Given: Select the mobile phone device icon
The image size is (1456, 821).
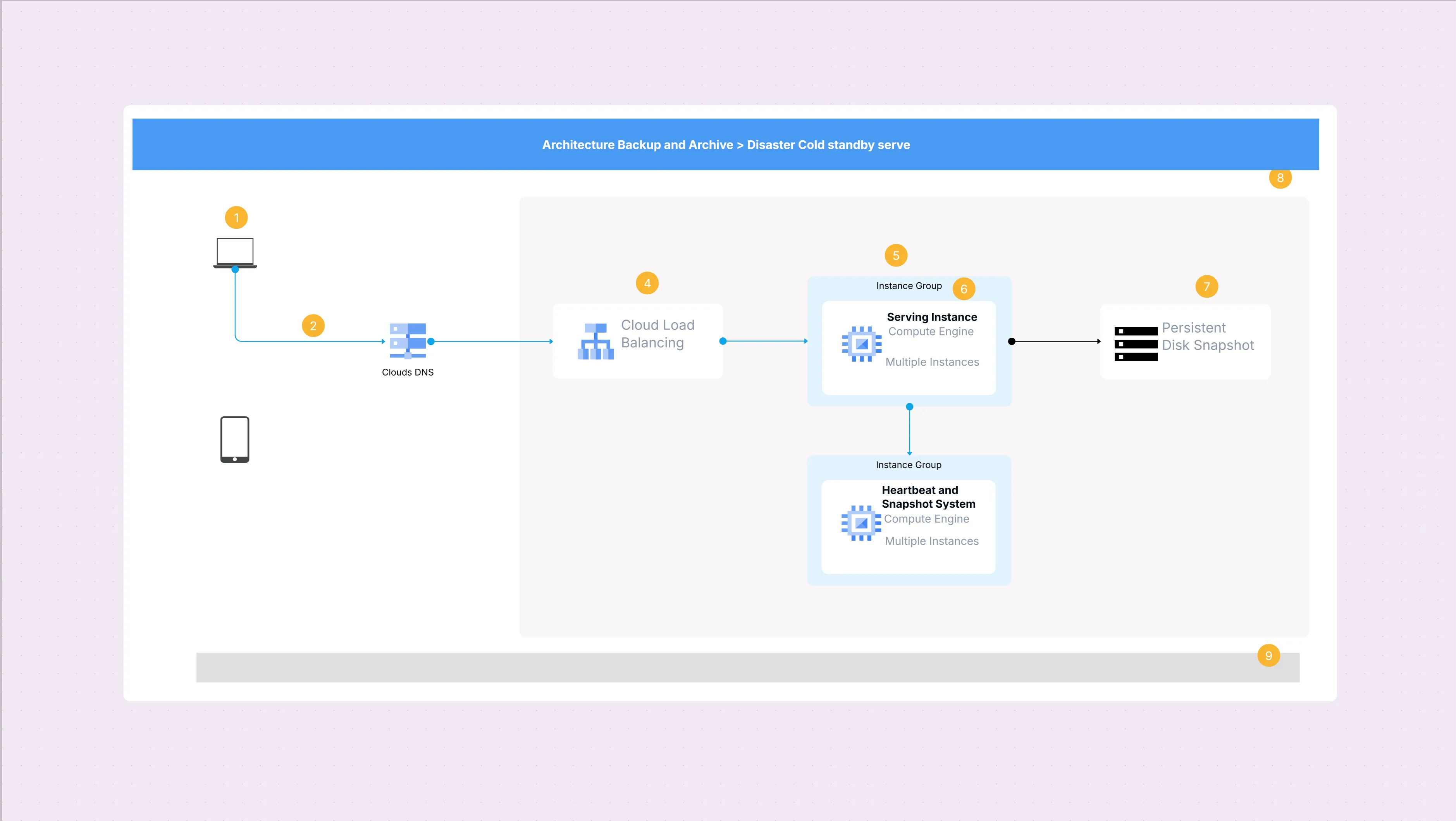Looking at the screenshot, I should pos(234,440).
